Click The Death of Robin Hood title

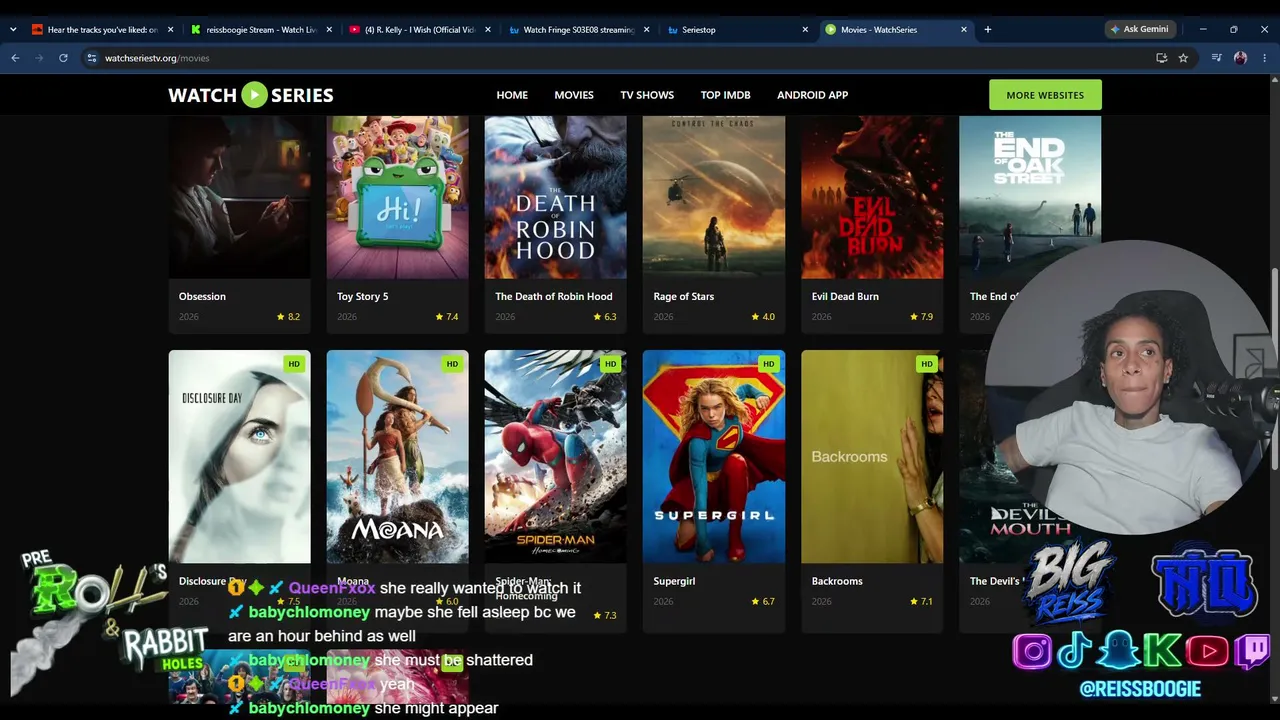554,297
